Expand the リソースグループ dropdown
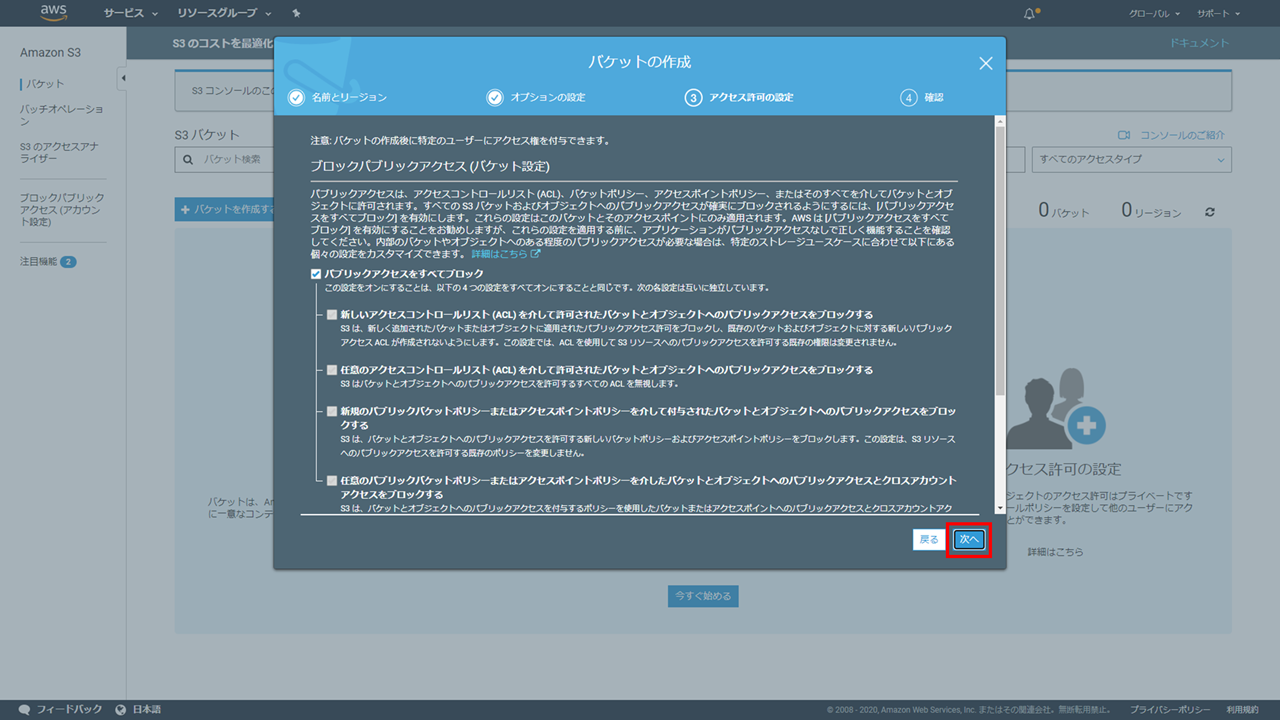1280x720 pixels. 224,14
